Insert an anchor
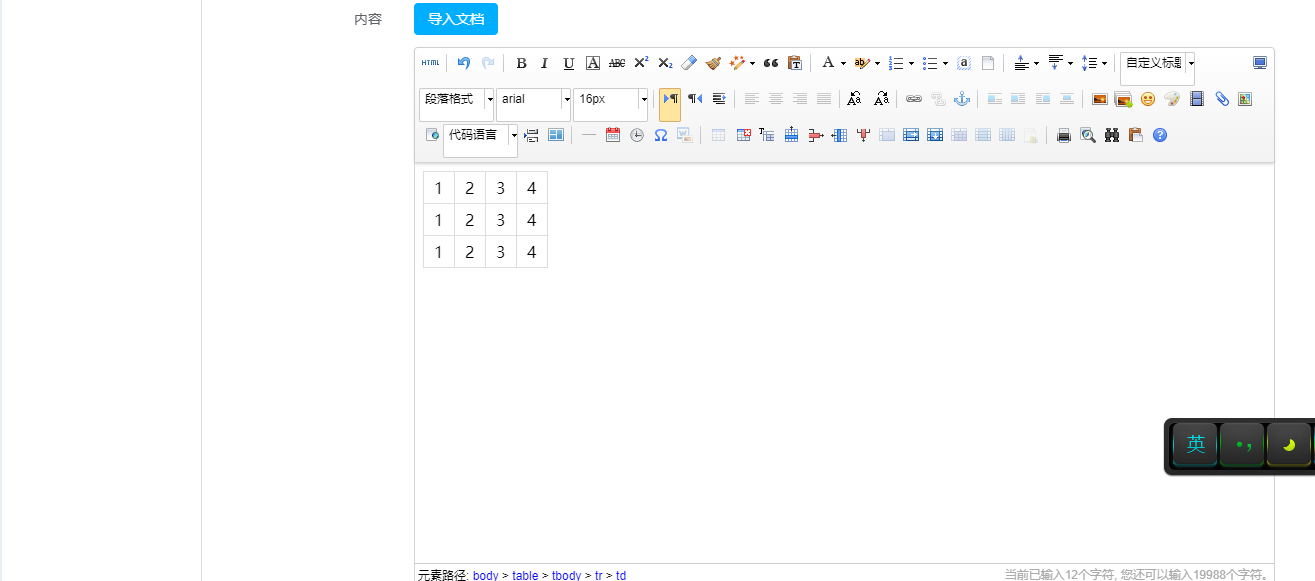Screen dimensions: 1315x581 point(962,99)
